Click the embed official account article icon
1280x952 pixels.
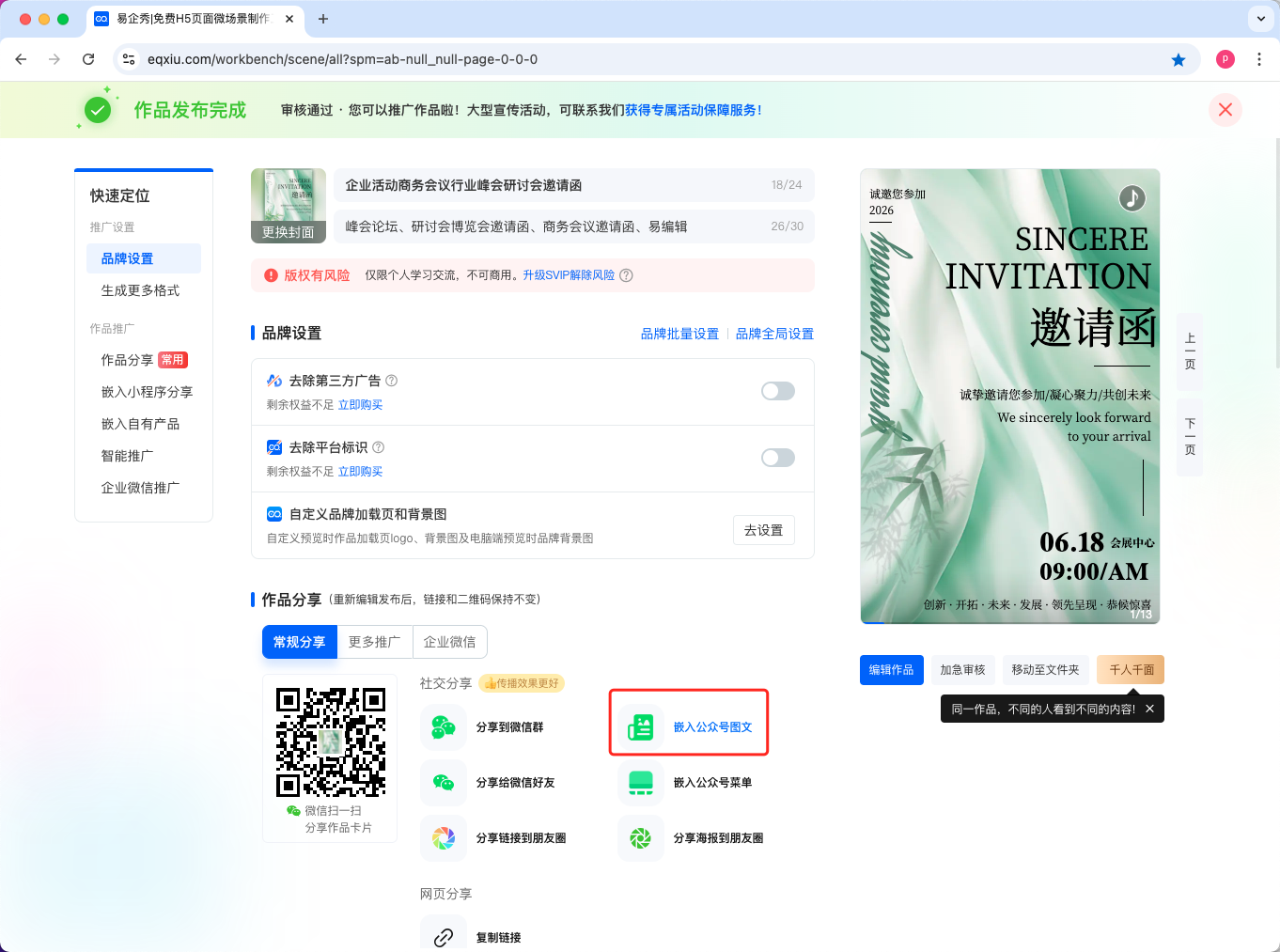pyautogui.click(x=641, y=727)
